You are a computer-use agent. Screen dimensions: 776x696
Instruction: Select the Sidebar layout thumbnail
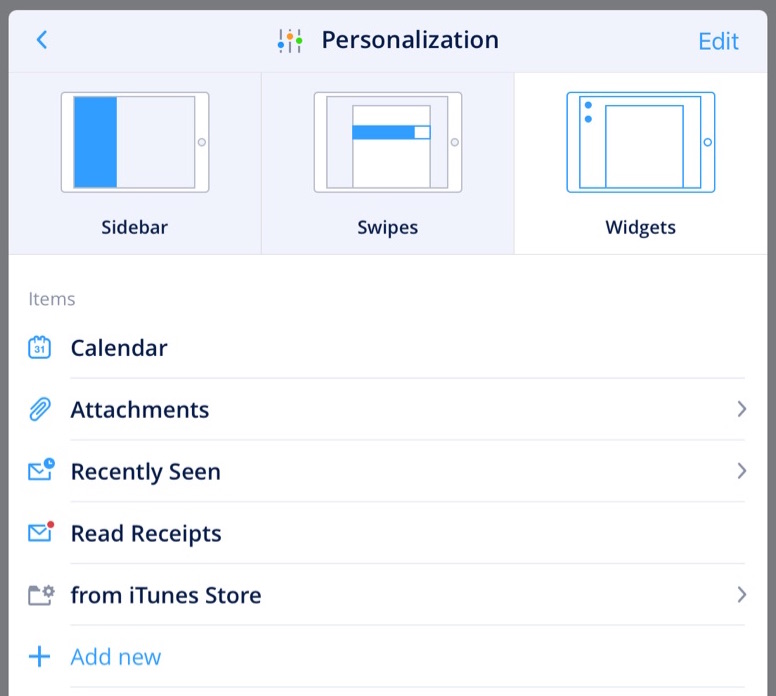click(x=135, y=142)
